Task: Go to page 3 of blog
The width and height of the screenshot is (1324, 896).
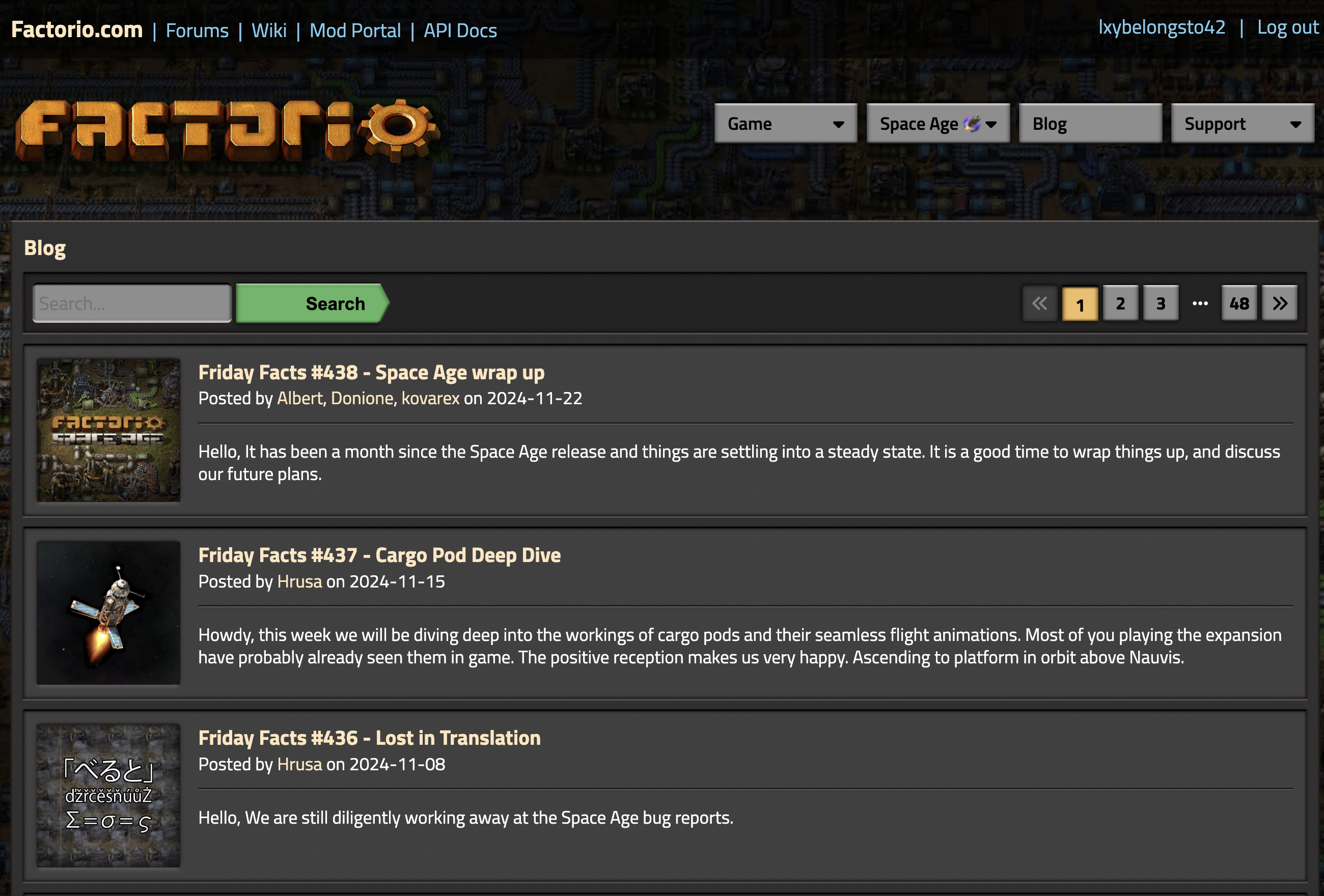Action: 1161,303
